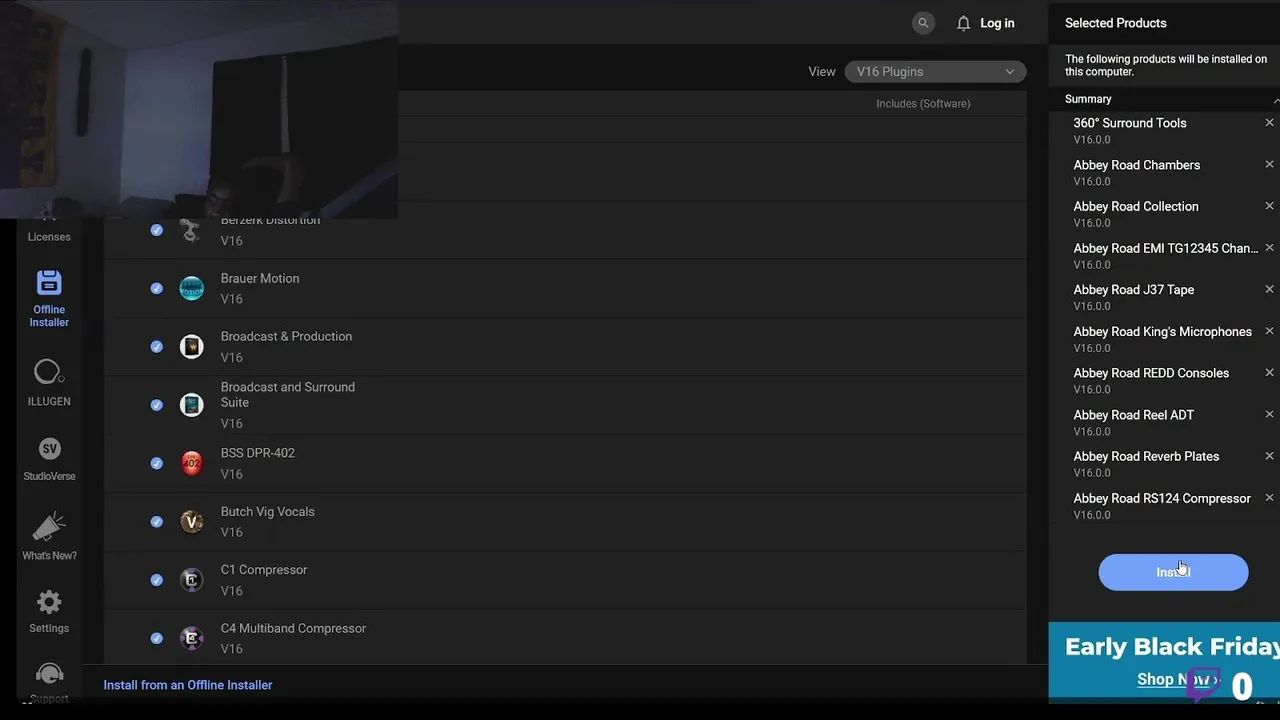Open the notifications bell icon
This screenshot has width=1280, height=720.
[963, 23]
